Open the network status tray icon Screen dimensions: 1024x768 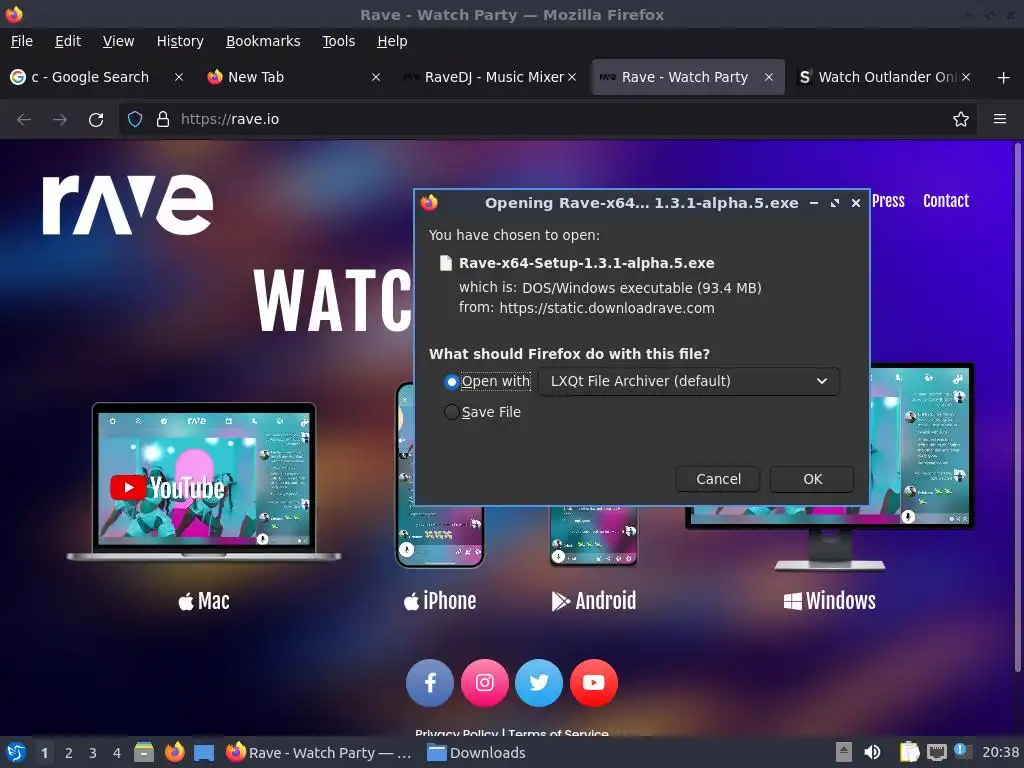tap(936, 753)
